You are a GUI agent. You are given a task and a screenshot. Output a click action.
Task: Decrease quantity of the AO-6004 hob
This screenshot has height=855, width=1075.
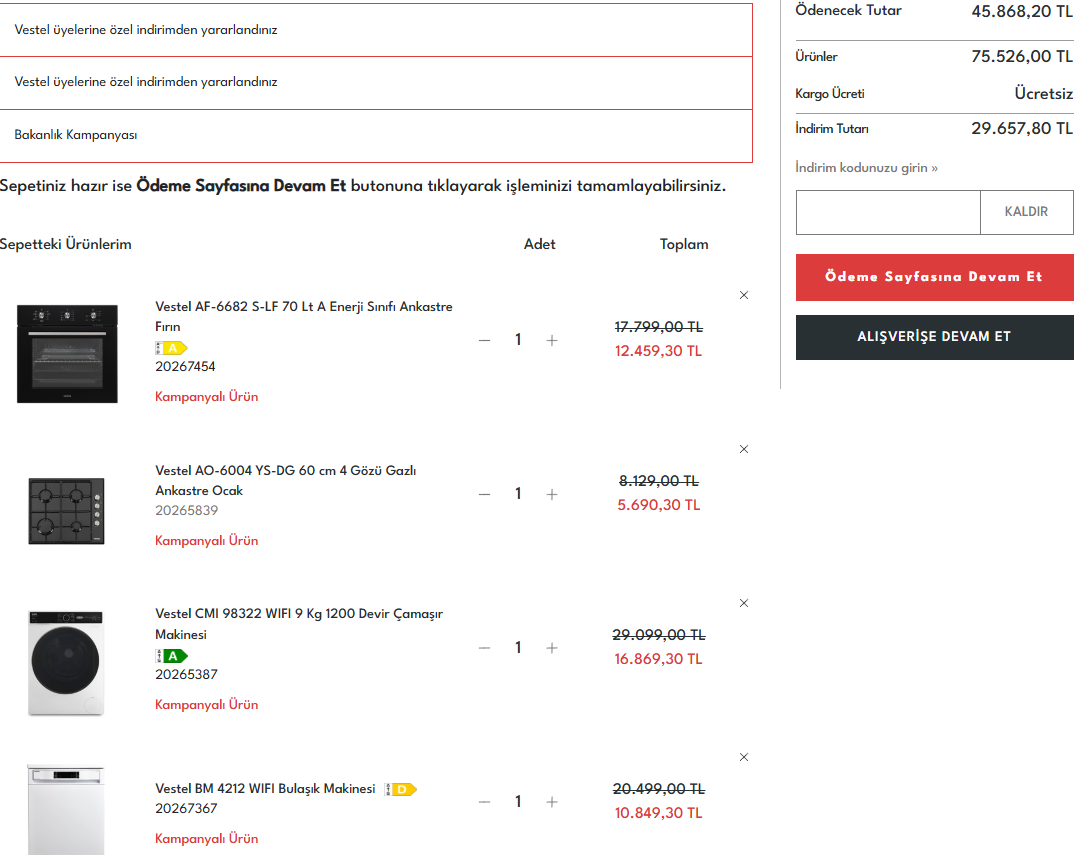tap(485, 494)
